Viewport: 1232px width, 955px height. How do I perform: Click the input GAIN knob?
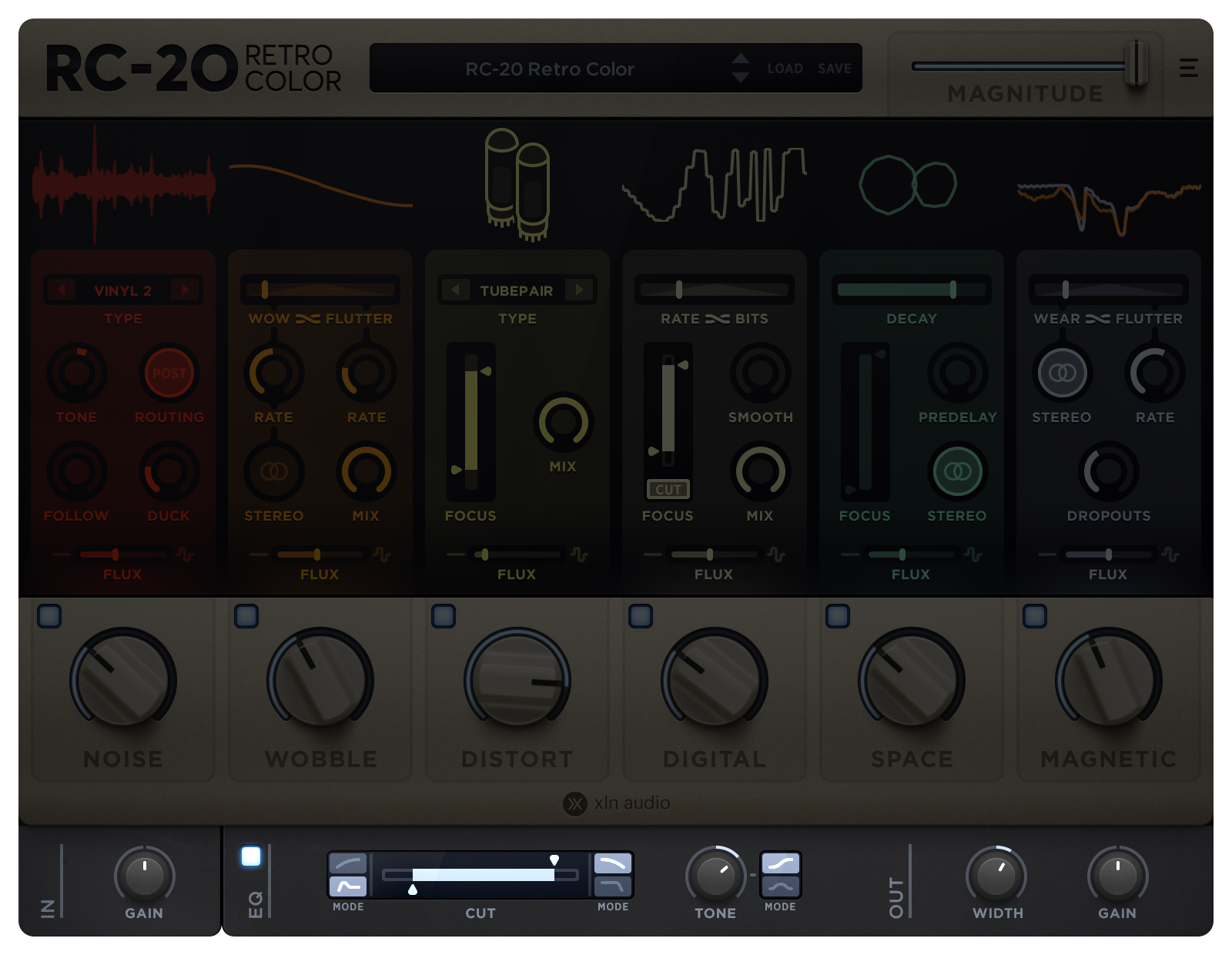pyautogui.click(x=145, y=875)
